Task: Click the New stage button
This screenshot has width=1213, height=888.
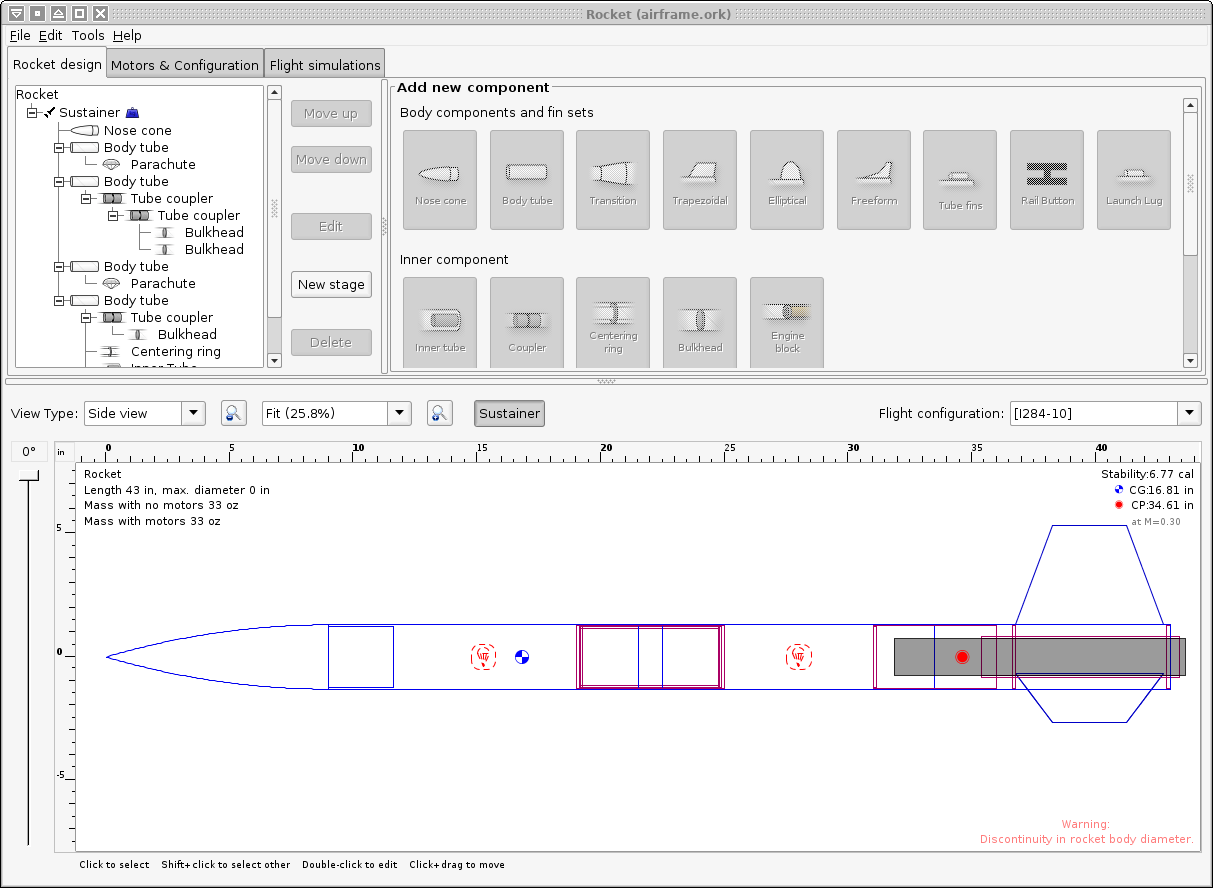Action: tap(331, 284)
